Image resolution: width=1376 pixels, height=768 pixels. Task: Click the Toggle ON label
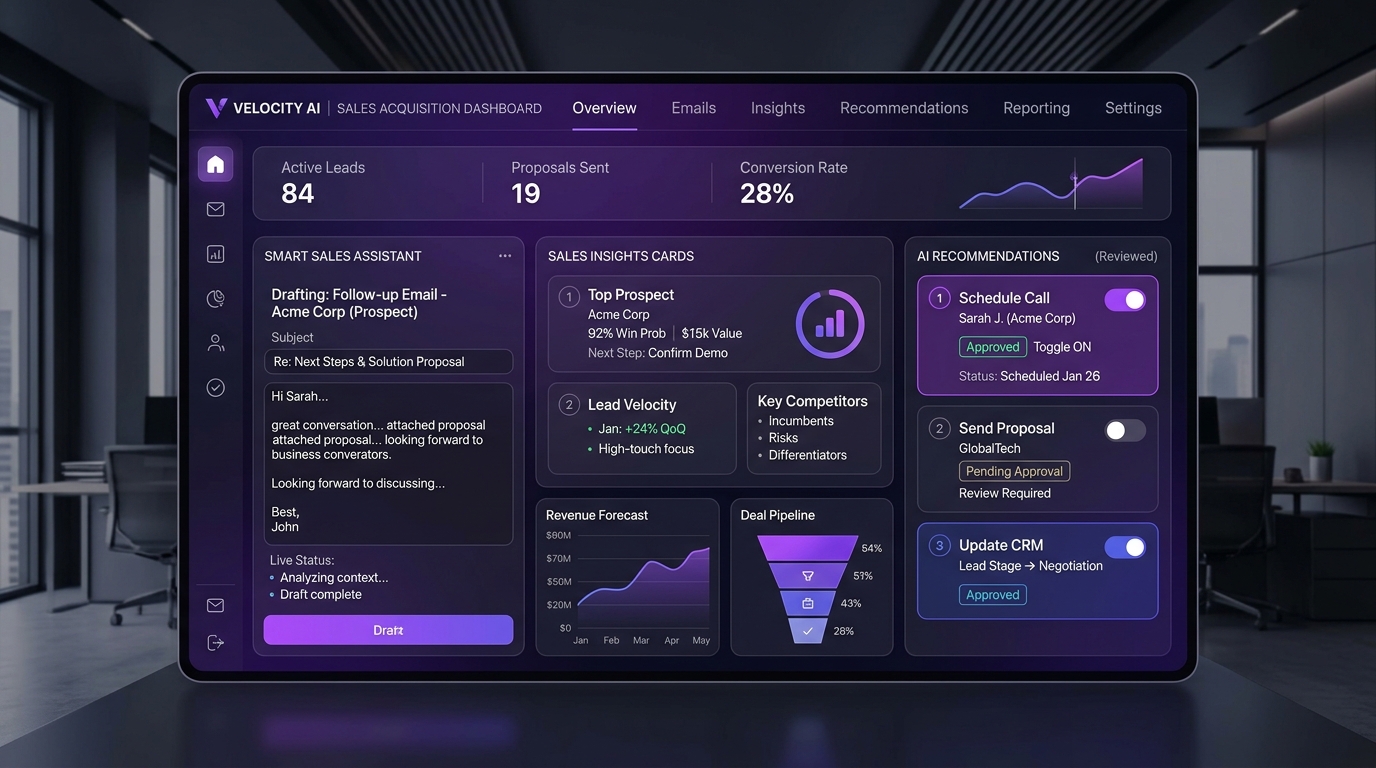coord(1062,347)
